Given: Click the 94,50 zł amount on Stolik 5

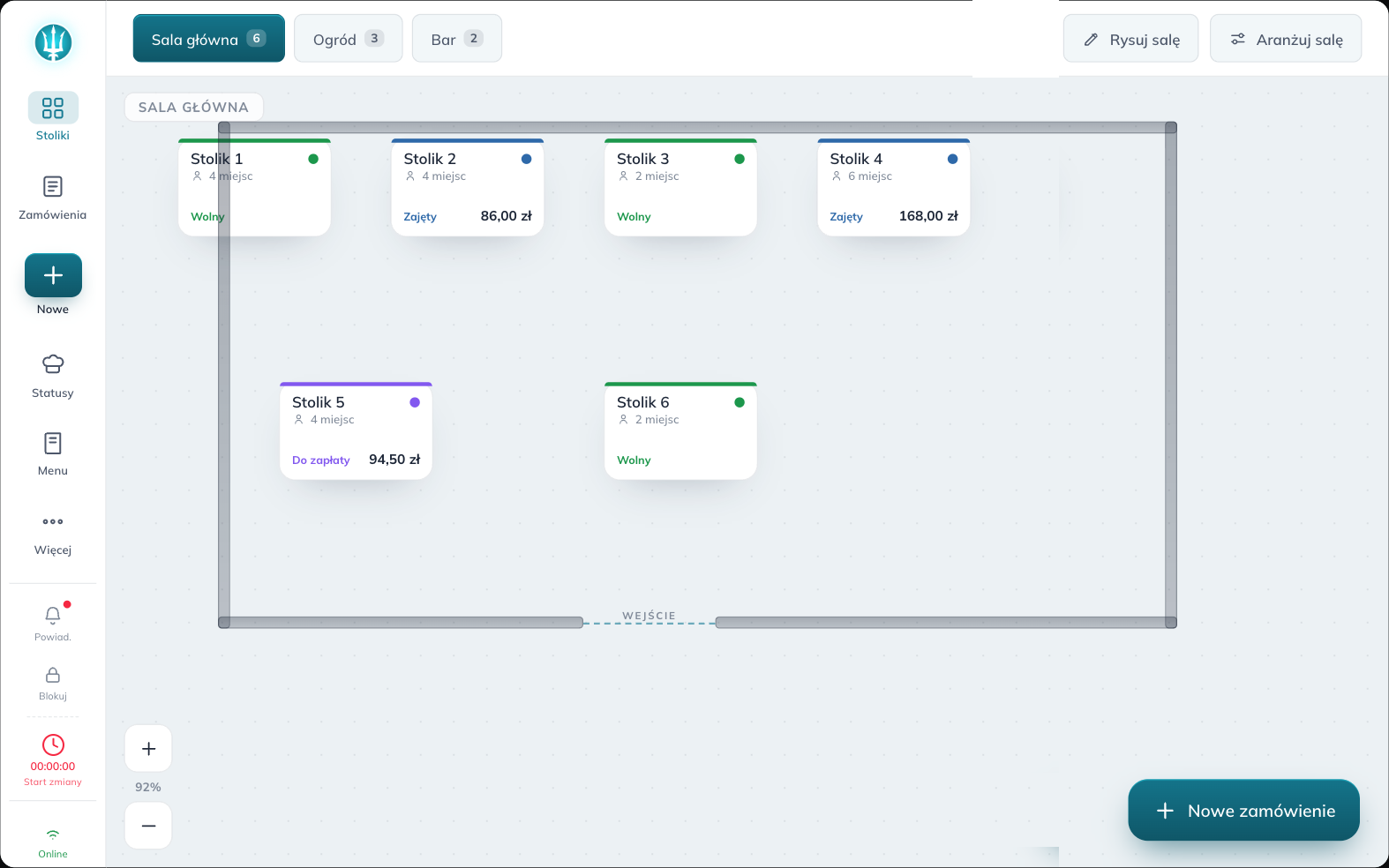Looking at the screenshot, I should 394,460.
